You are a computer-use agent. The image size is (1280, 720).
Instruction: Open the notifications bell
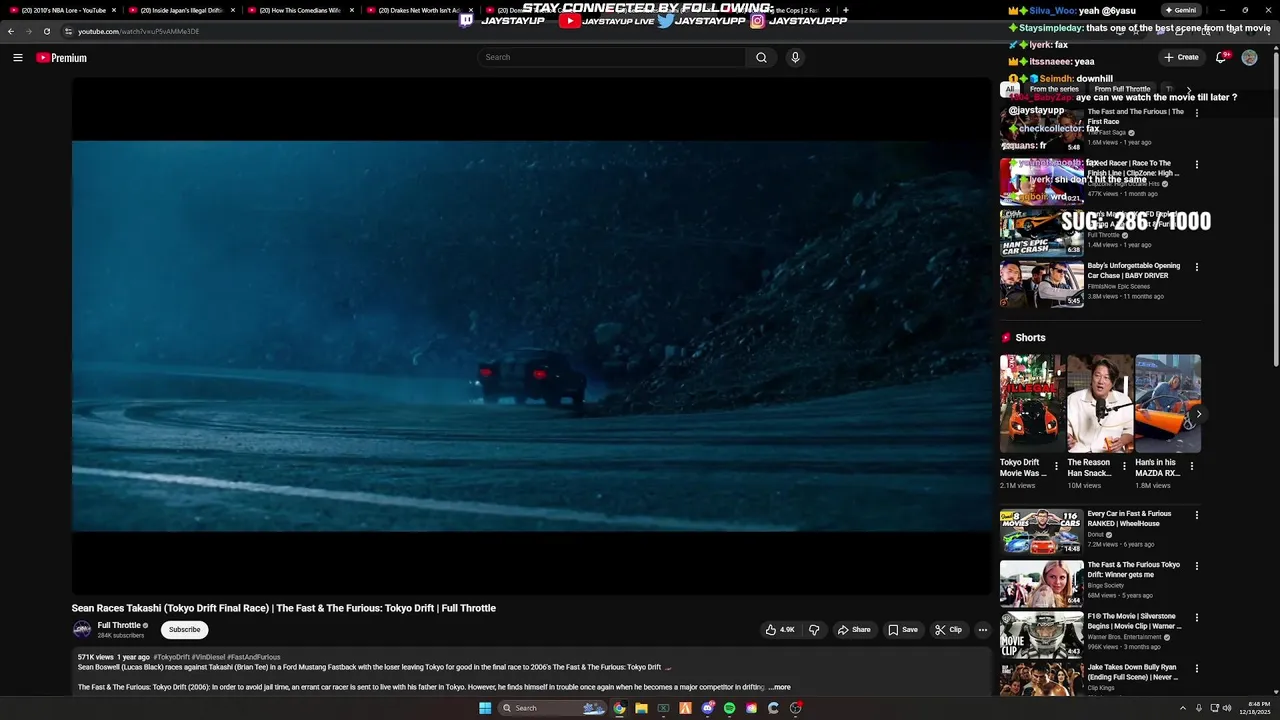point(1221,57)
